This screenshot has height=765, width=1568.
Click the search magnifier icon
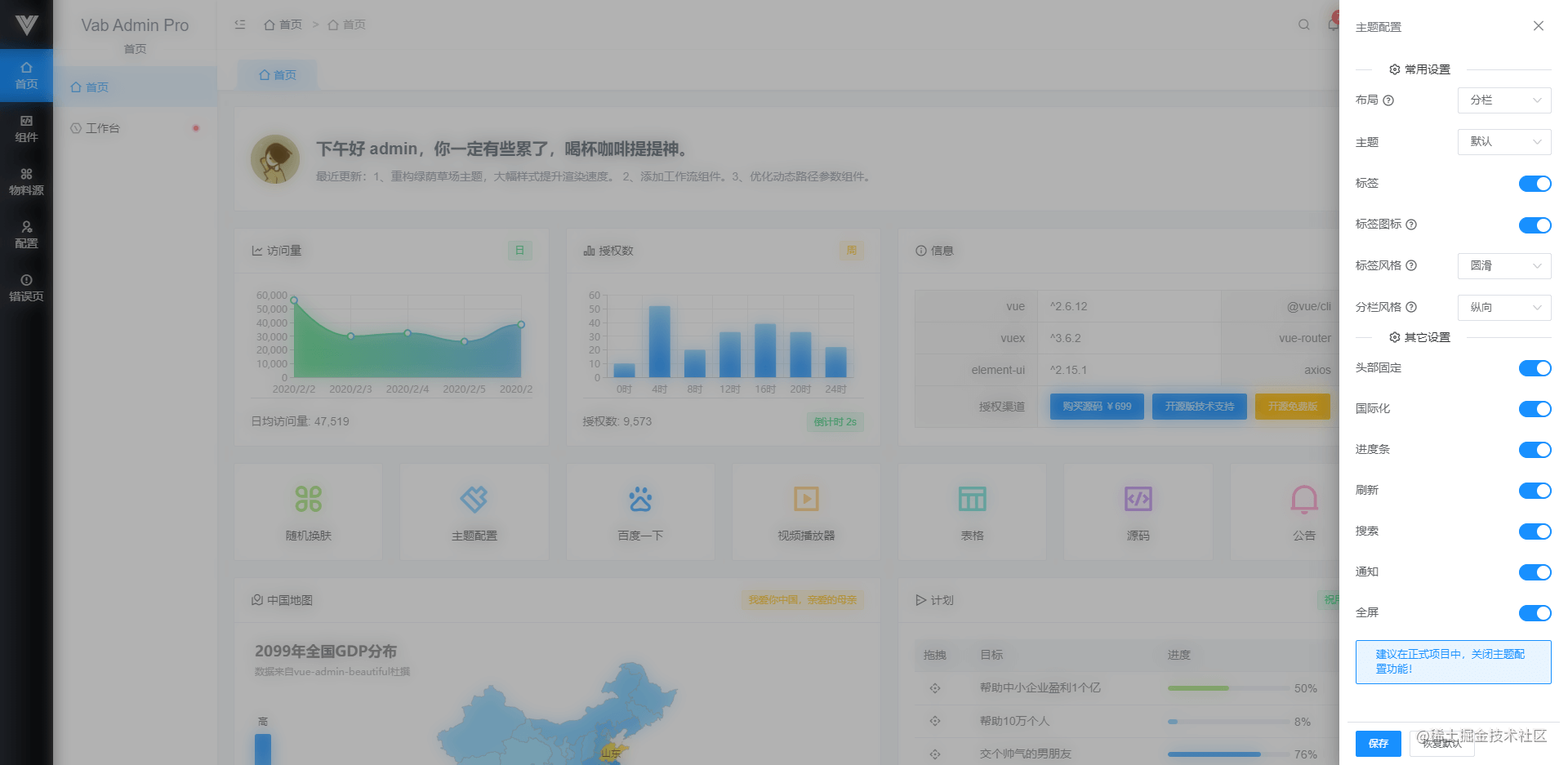click(x=1303, y=24)
